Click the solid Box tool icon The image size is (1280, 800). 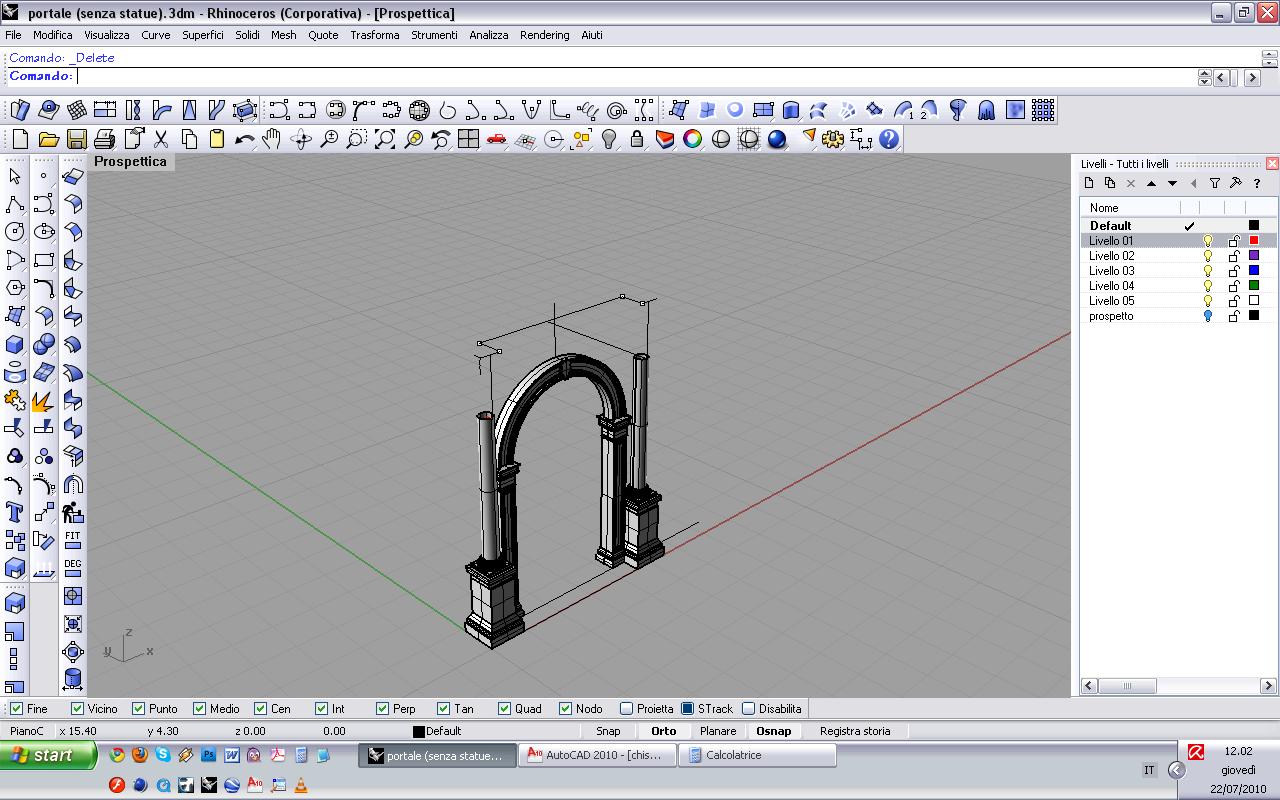coord(15,345)
